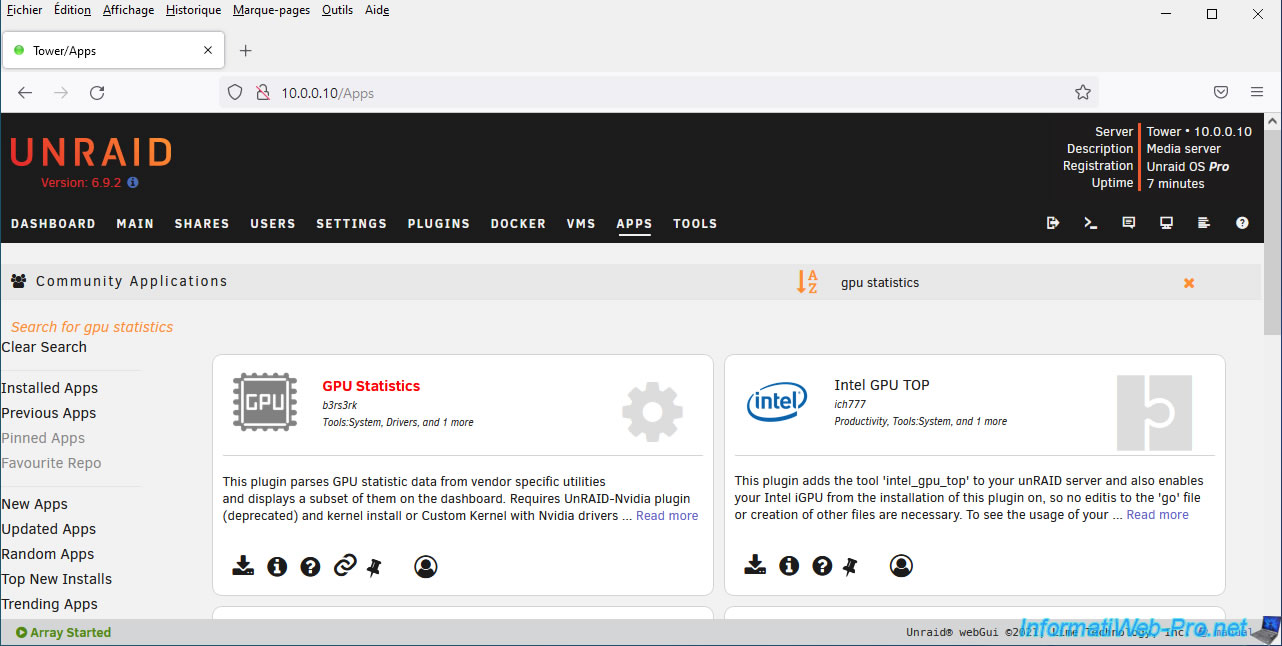Expand Read more for Intel GPU TOP
Image resolution: width=1282 pixels, height=646 pixels.
1157,515
